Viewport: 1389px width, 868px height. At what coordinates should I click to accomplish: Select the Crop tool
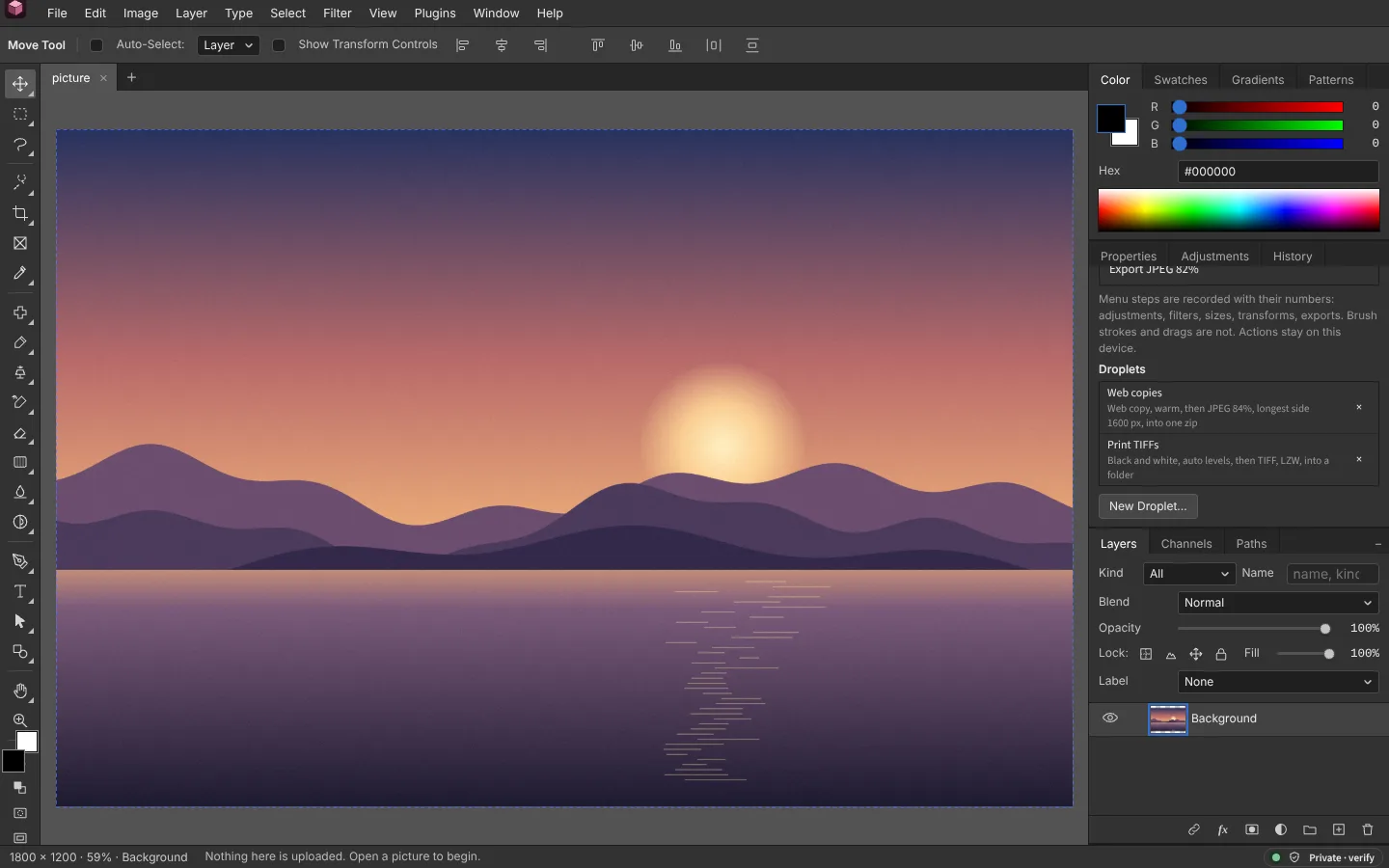[20, 213]
